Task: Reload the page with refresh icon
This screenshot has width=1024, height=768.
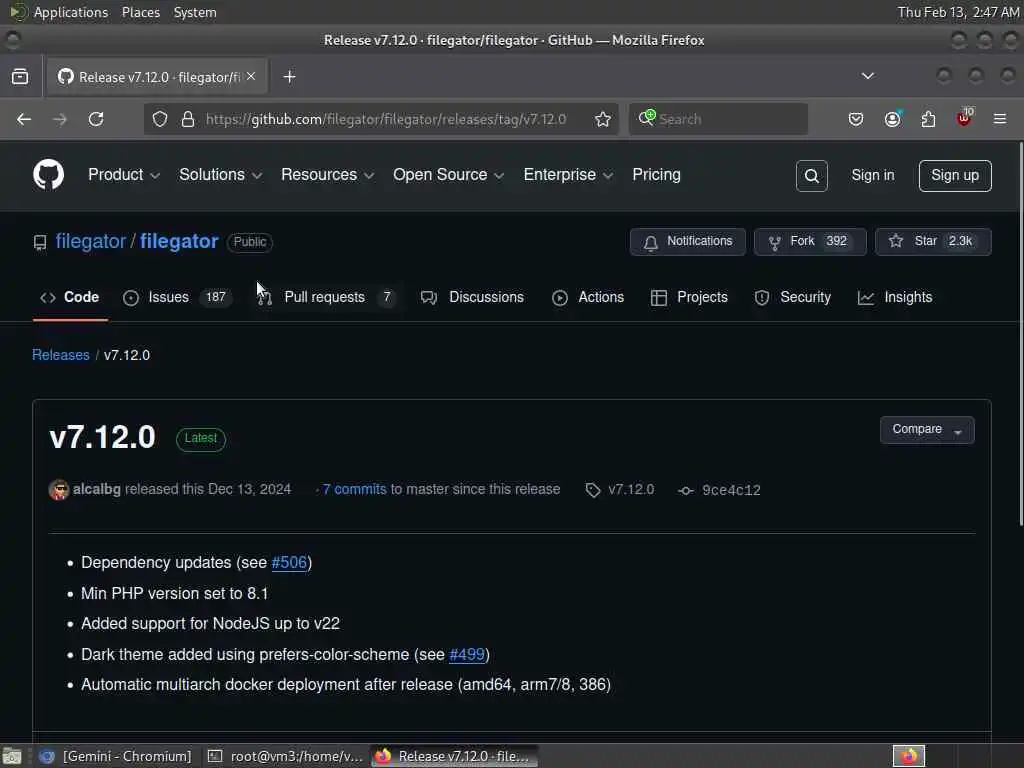Action: coord(96,119)
